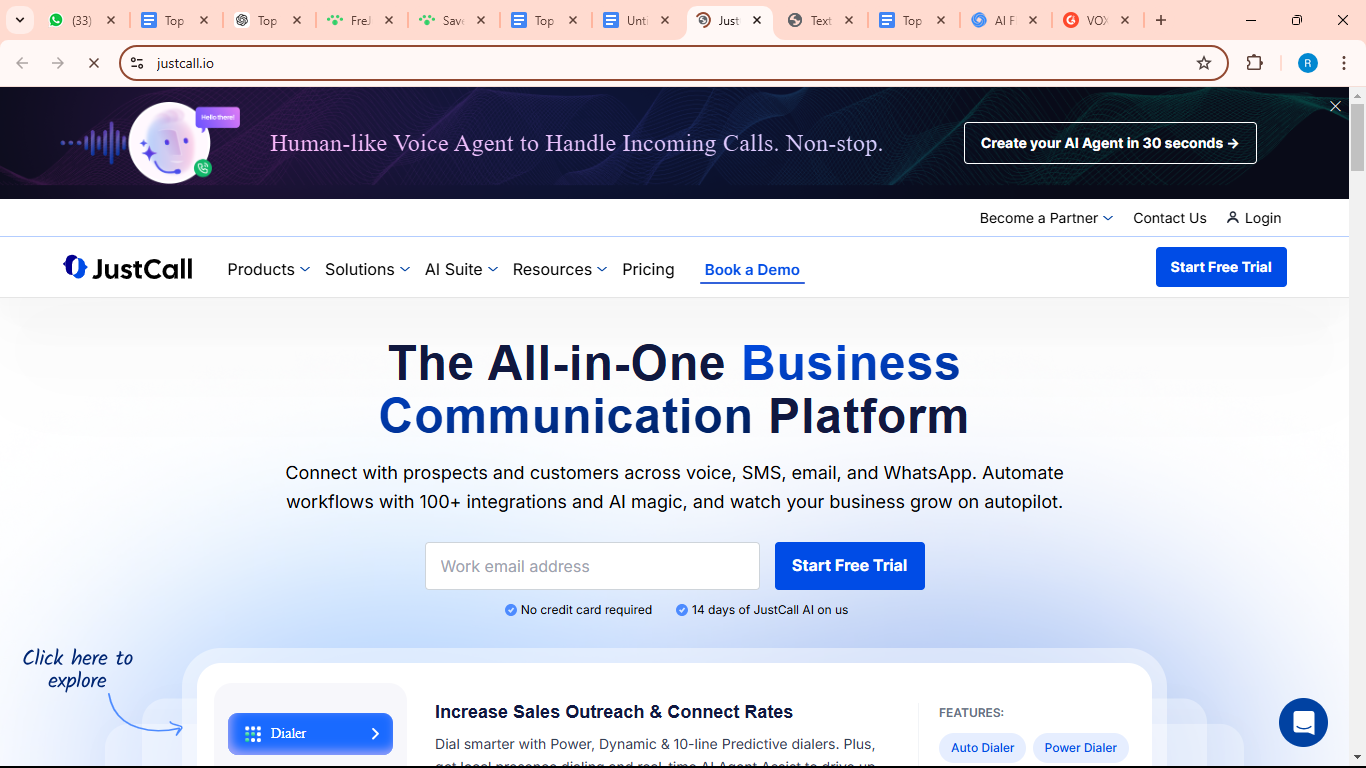
Task: Open the browser extensions puzzle icon
Action: pyautogui.click(x=1254, y=63)
